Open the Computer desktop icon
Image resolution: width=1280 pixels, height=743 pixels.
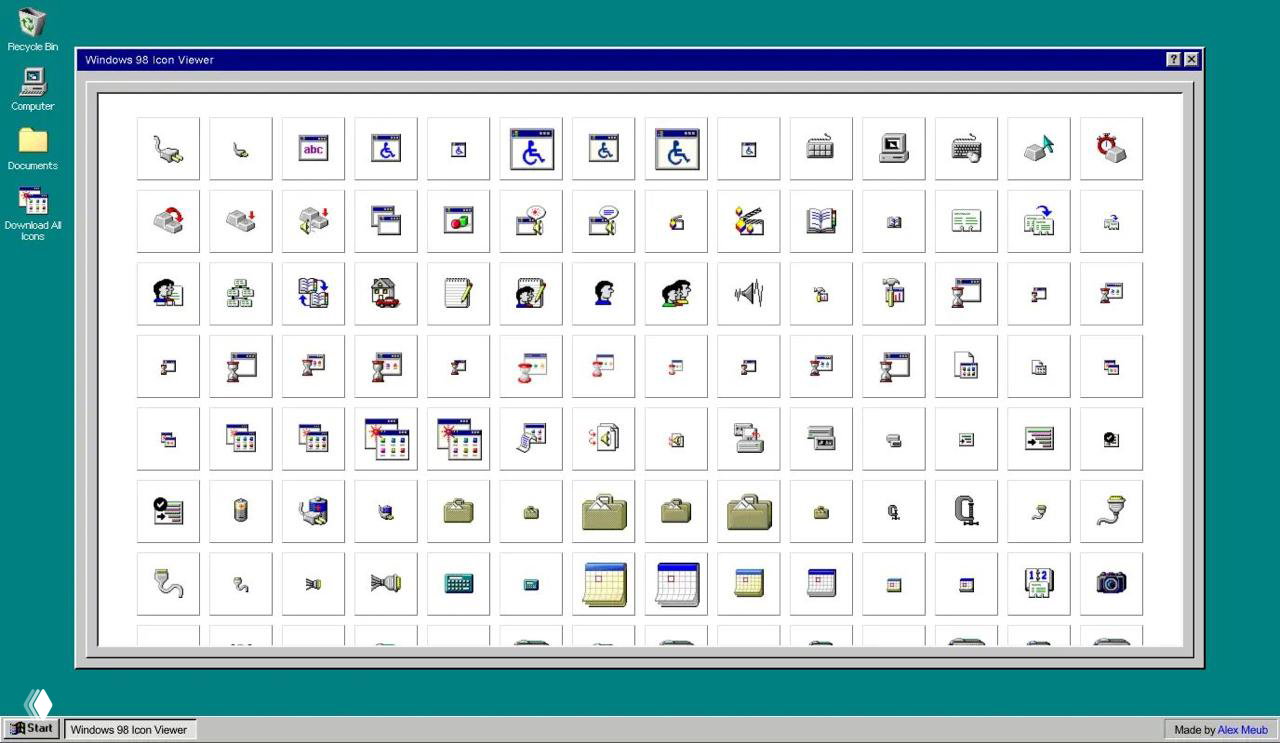[x=33, y=89]
